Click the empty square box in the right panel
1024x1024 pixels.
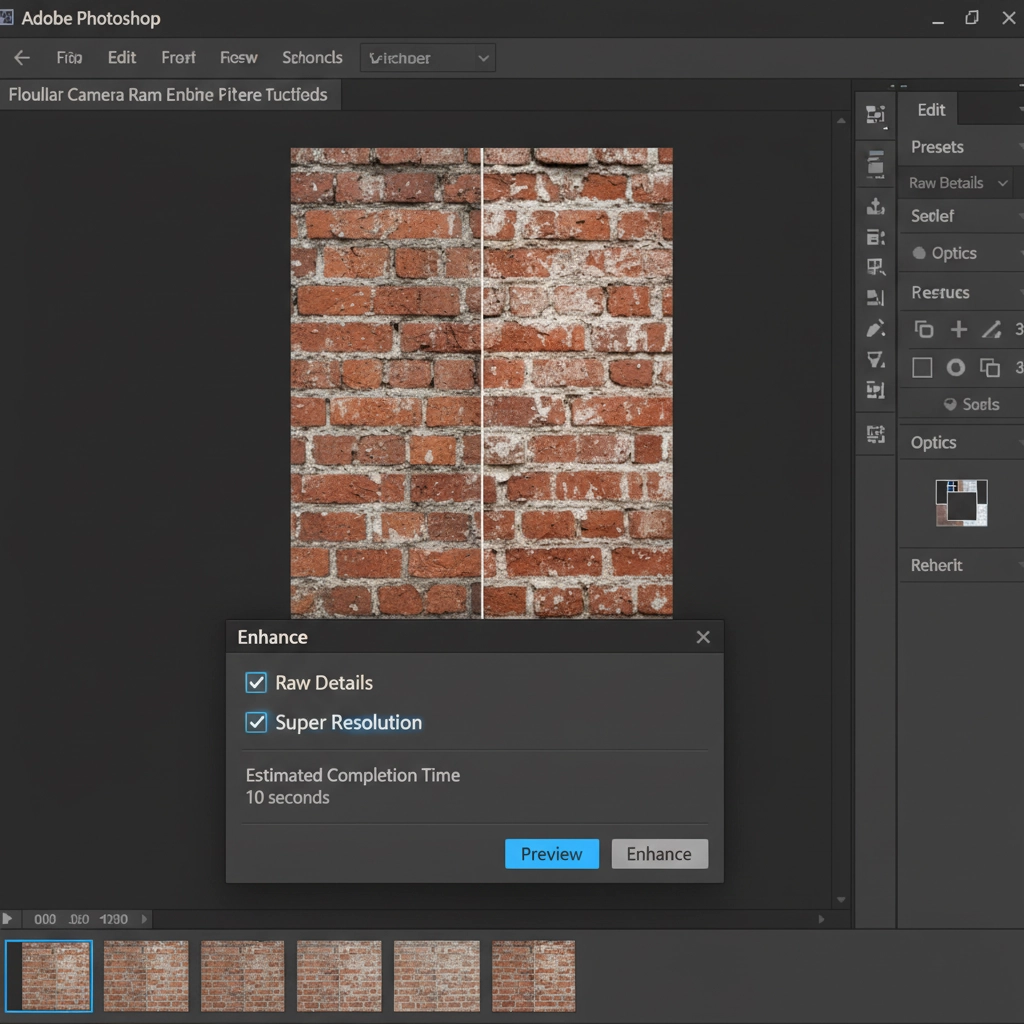922,367
